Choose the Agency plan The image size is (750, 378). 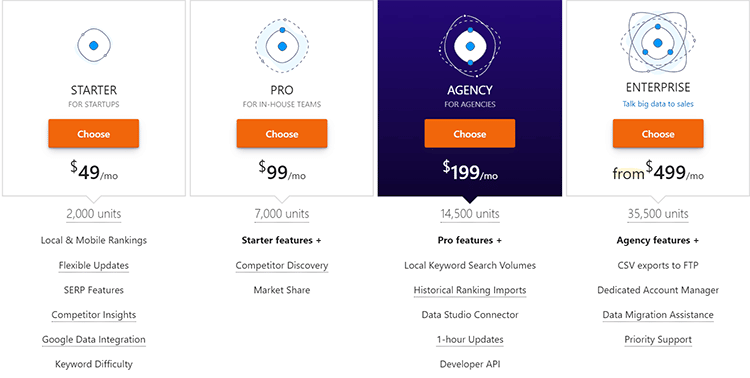(x=470, y=133)
